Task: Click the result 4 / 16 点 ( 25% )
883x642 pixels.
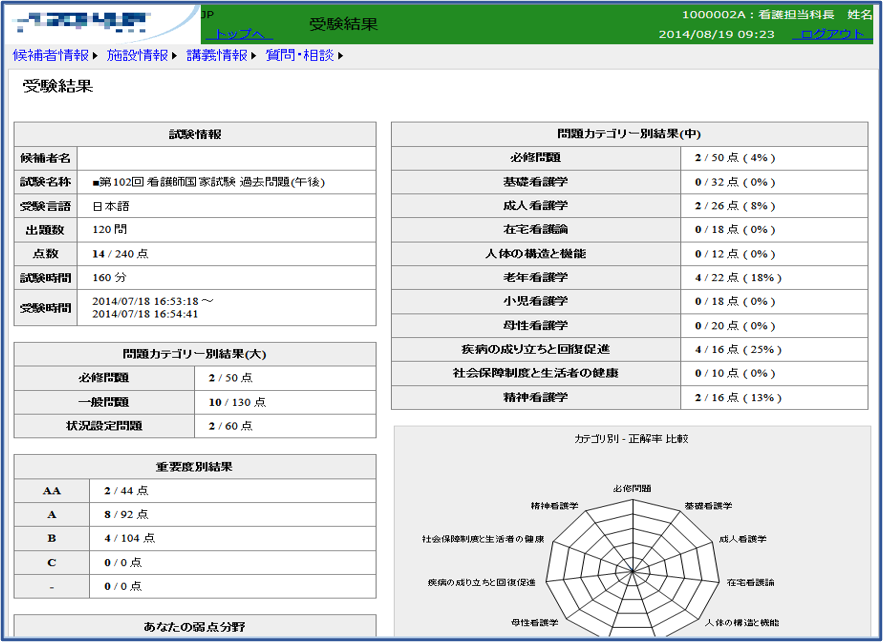Action: [738, 349]
